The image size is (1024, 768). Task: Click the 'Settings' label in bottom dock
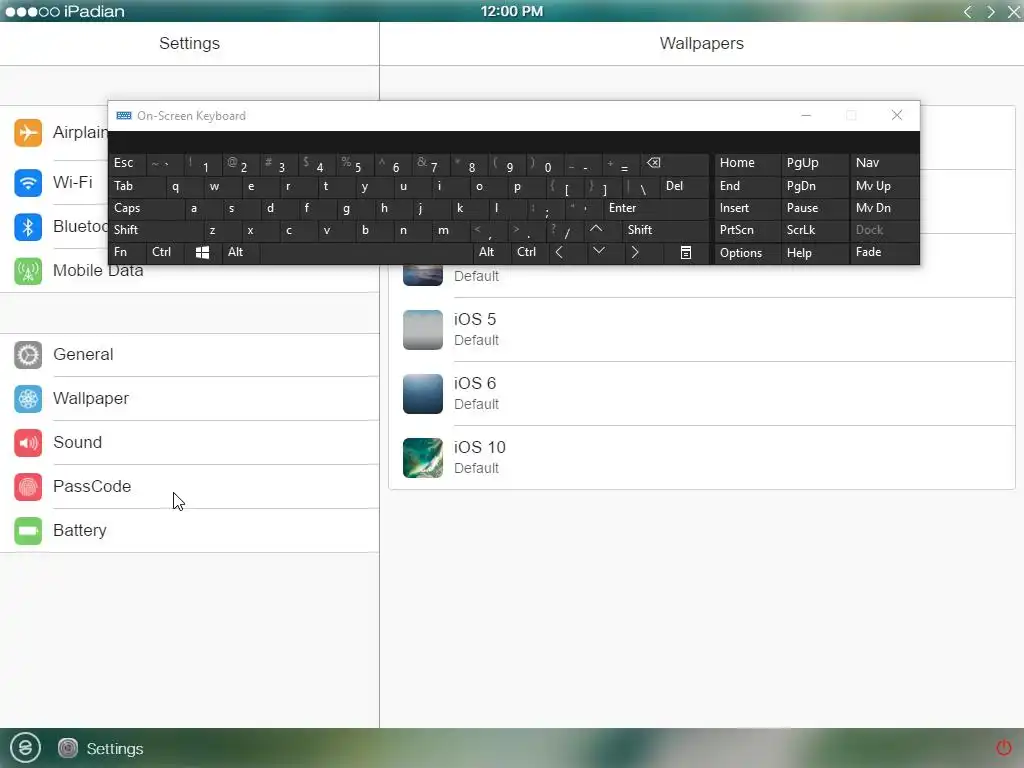pyautogui.click(x=115, y=748)
